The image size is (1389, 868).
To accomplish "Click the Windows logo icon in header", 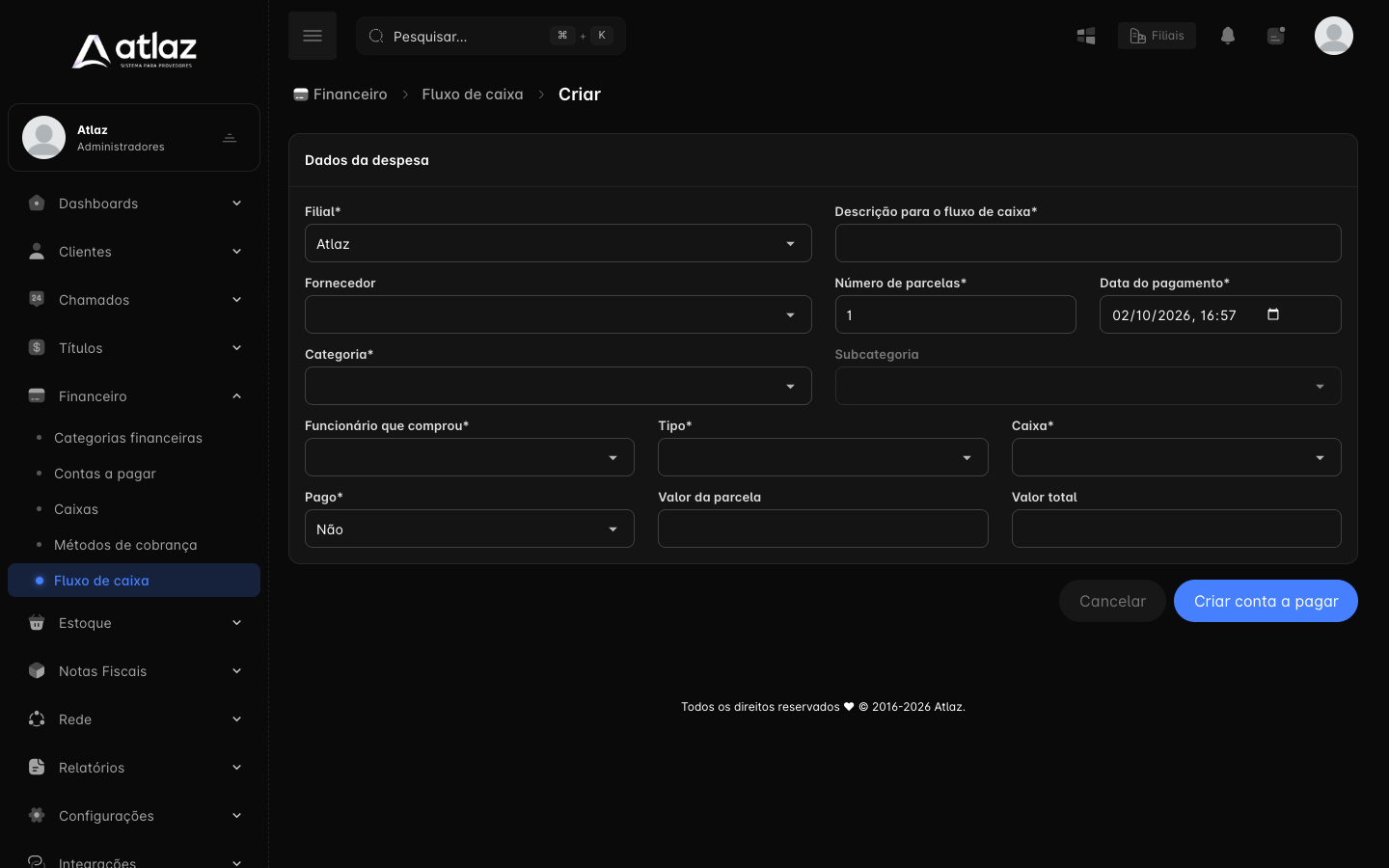I will click(x=1086, y=36).
